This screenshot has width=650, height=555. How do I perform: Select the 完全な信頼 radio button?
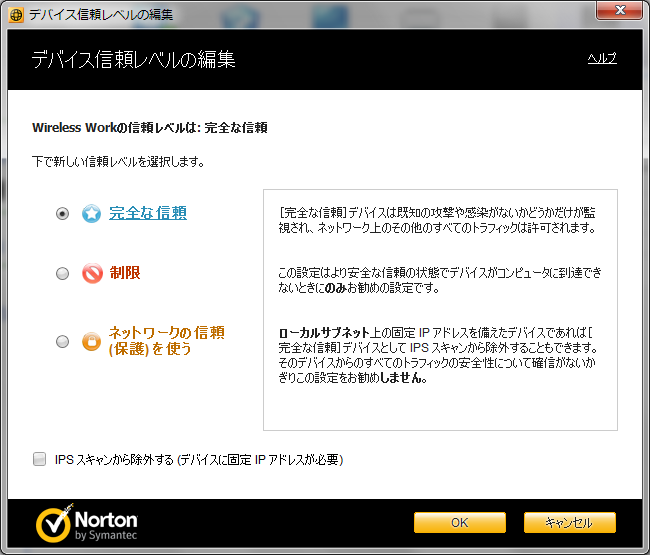click(63, 213)
